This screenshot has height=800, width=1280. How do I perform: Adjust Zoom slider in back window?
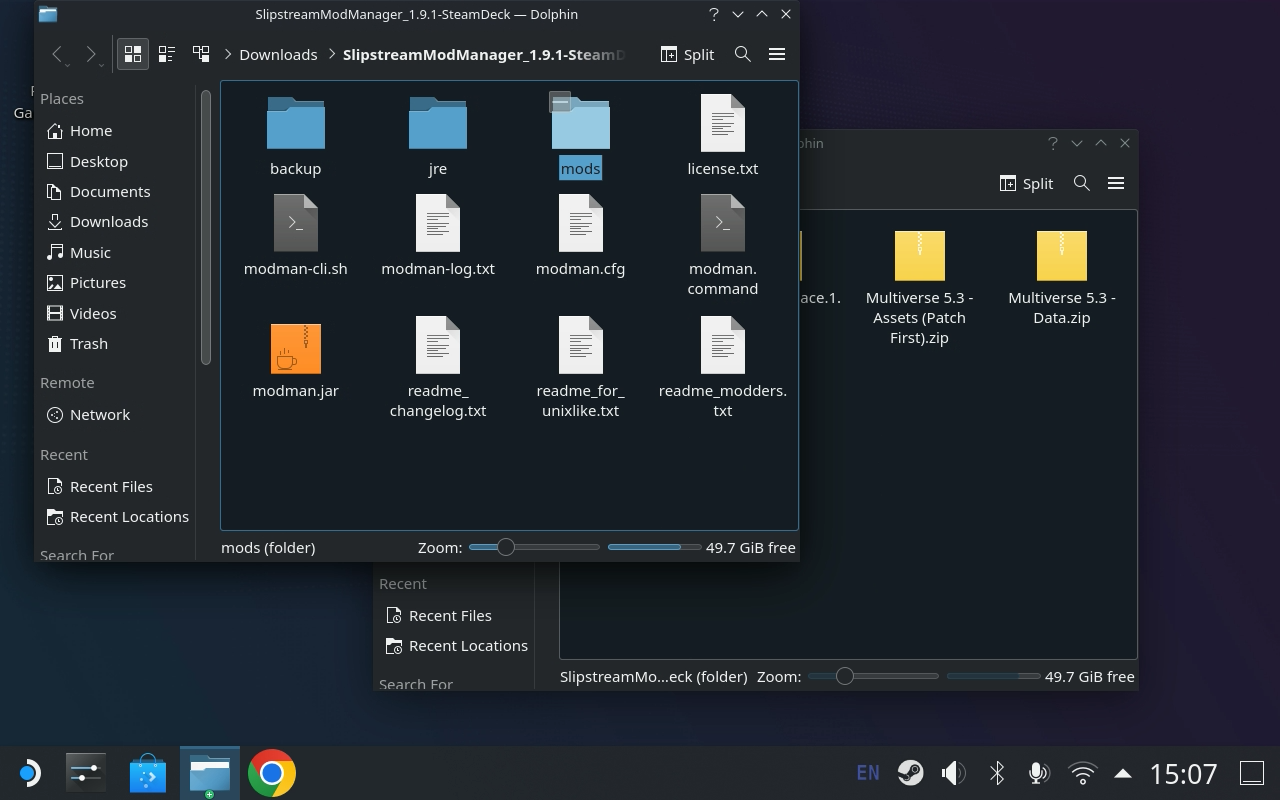[873, 676]
